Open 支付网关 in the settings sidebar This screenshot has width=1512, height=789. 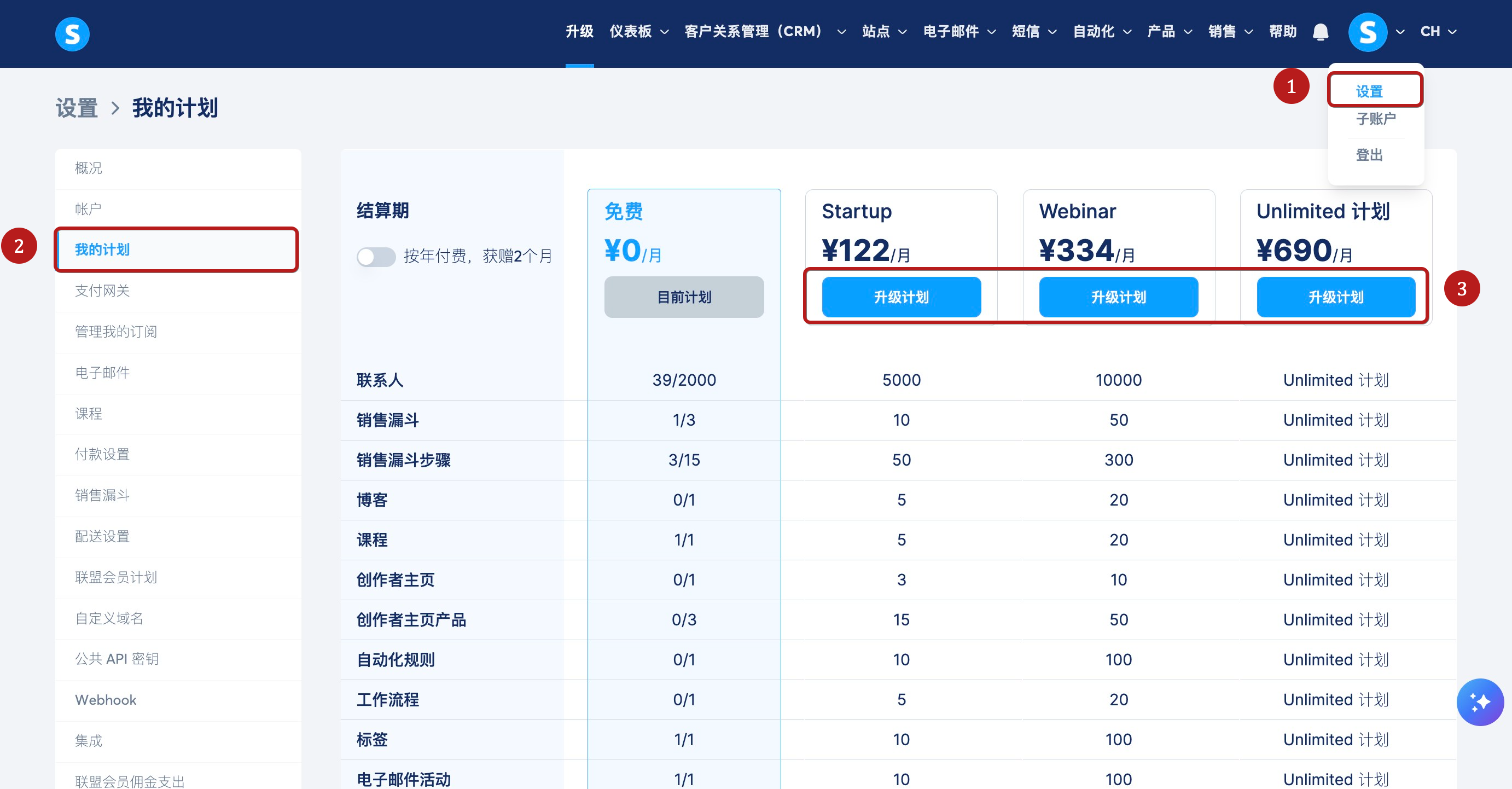(x=102, y=291)
